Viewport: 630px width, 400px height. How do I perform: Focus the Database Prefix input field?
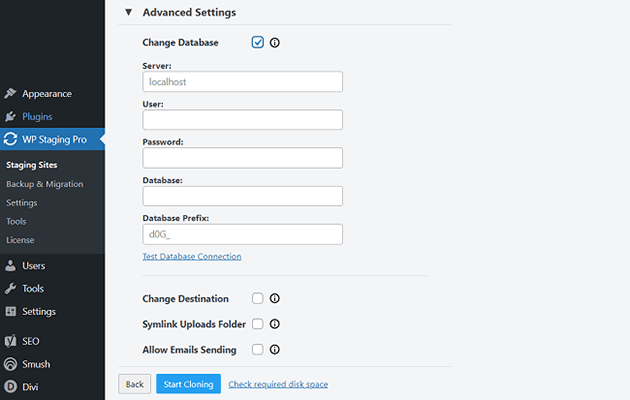click(243, 234)
